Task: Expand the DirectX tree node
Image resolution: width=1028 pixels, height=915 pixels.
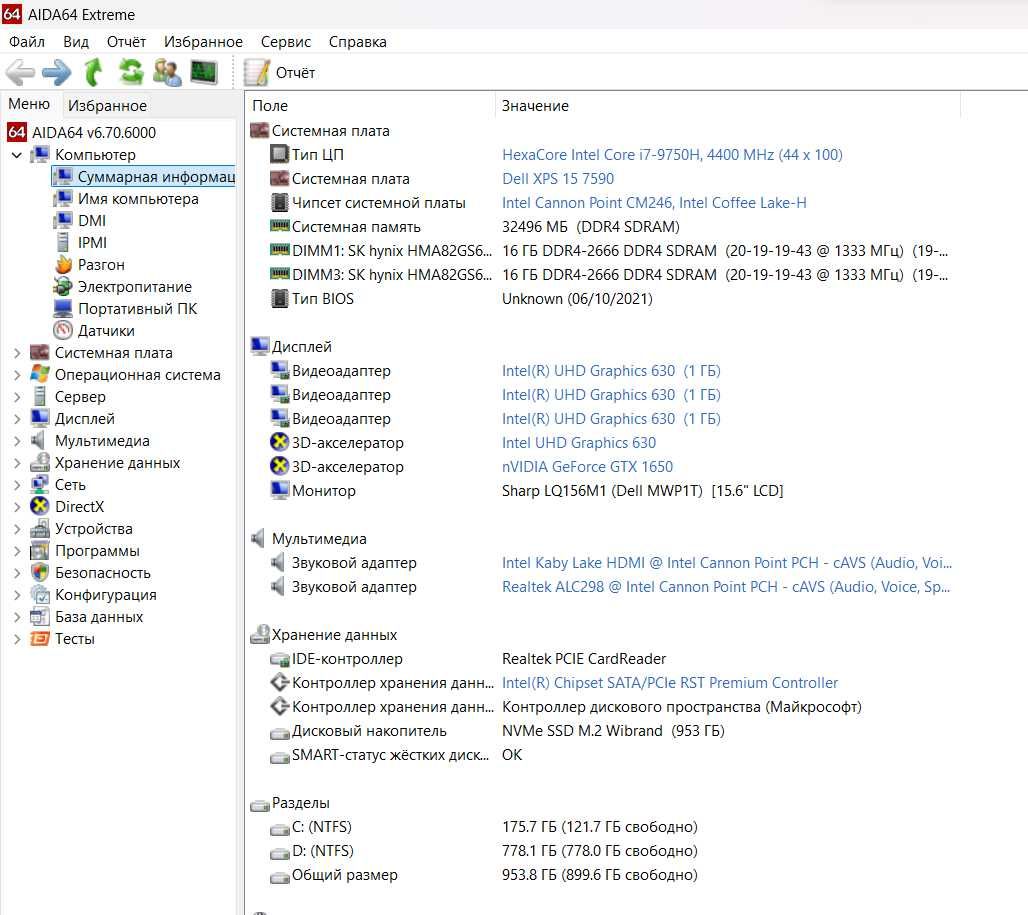Action: click(17, 507)
